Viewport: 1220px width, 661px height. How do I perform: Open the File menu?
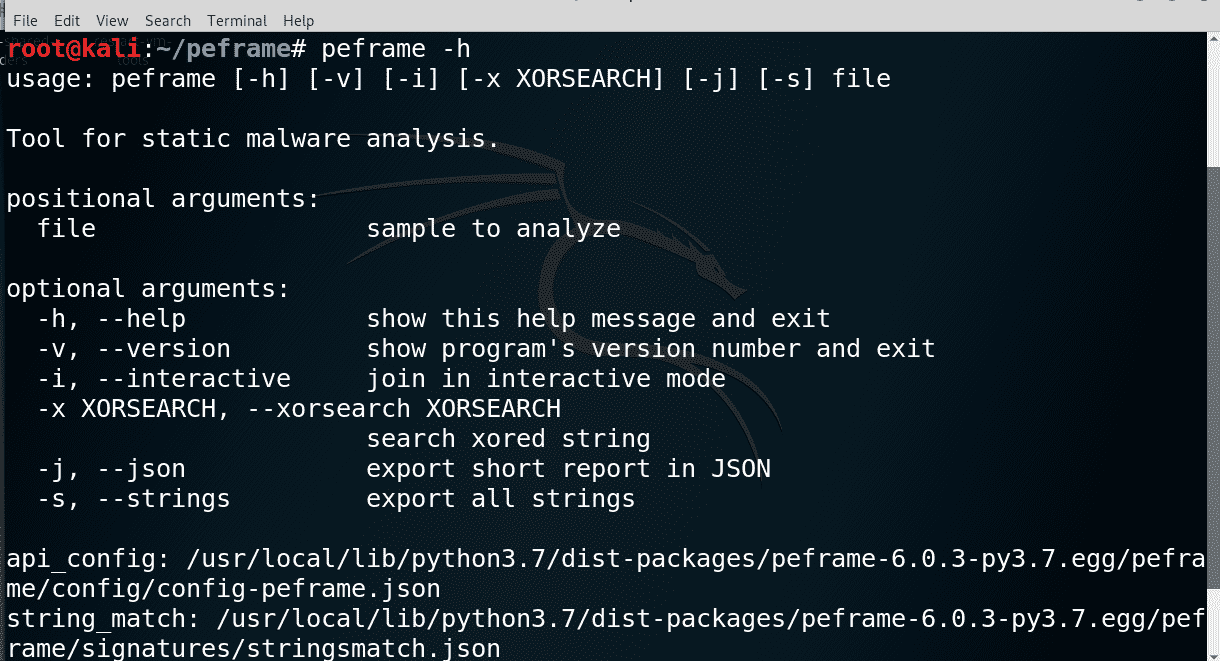26,20
